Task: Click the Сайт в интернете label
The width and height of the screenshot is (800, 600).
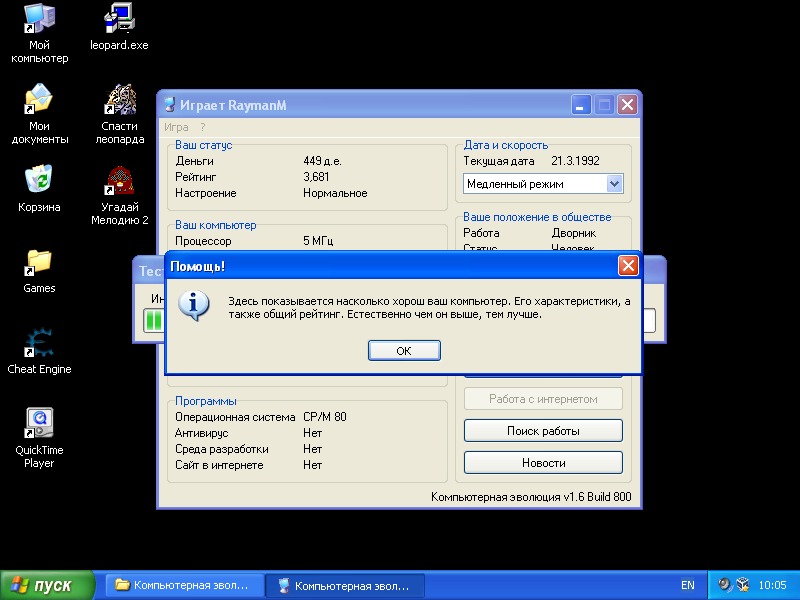Action: pos(219,465)
